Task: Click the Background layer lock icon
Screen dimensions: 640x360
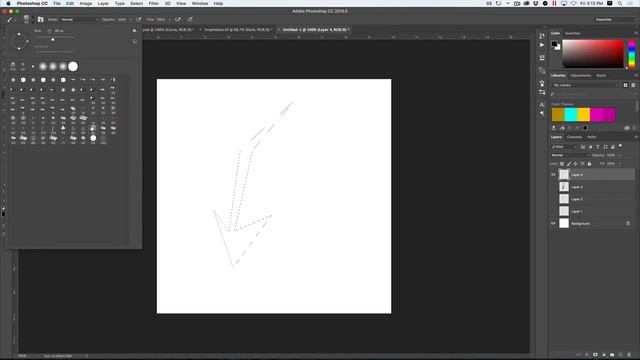Action: click(x=628, y=223)
